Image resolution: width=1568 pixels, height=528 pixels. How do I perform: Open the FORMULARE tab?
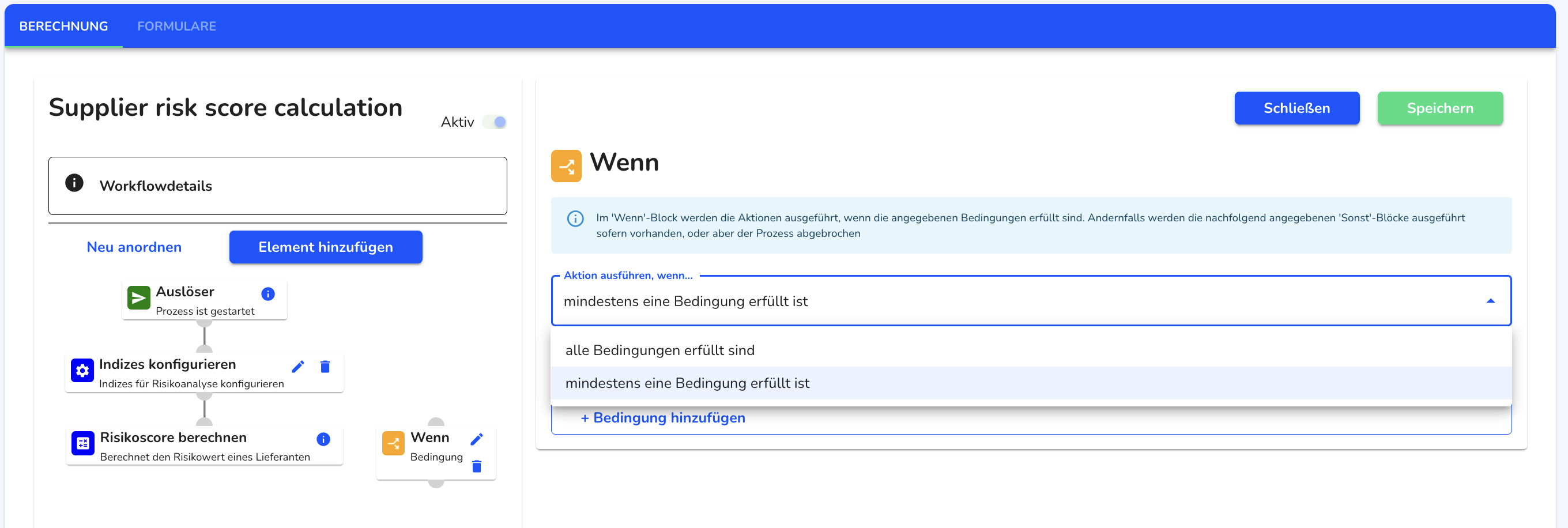tap(176, 26)
